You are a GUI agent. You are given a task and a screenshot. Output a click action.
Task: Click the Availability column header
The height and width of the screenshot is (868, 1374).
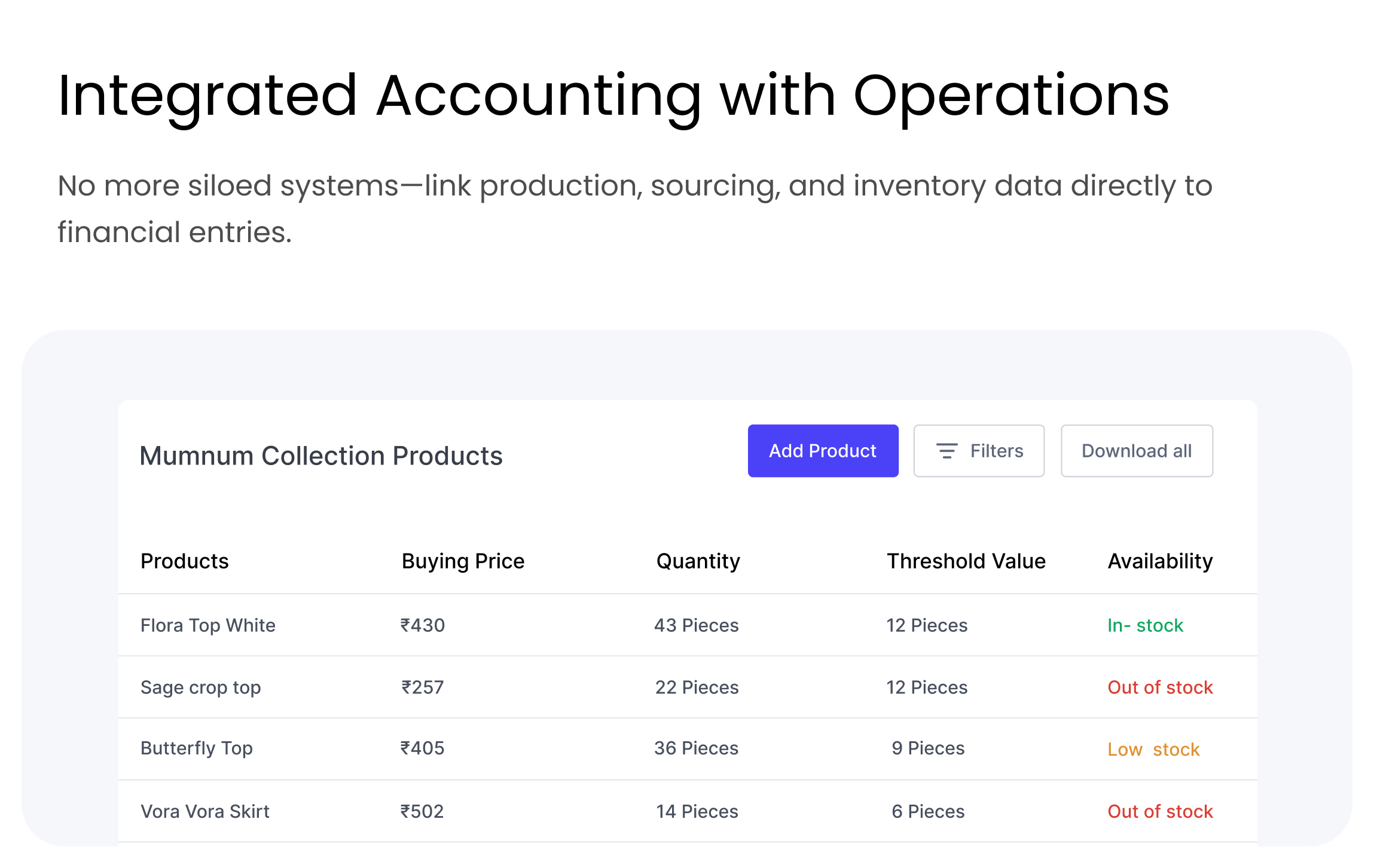coord(1159,561)
